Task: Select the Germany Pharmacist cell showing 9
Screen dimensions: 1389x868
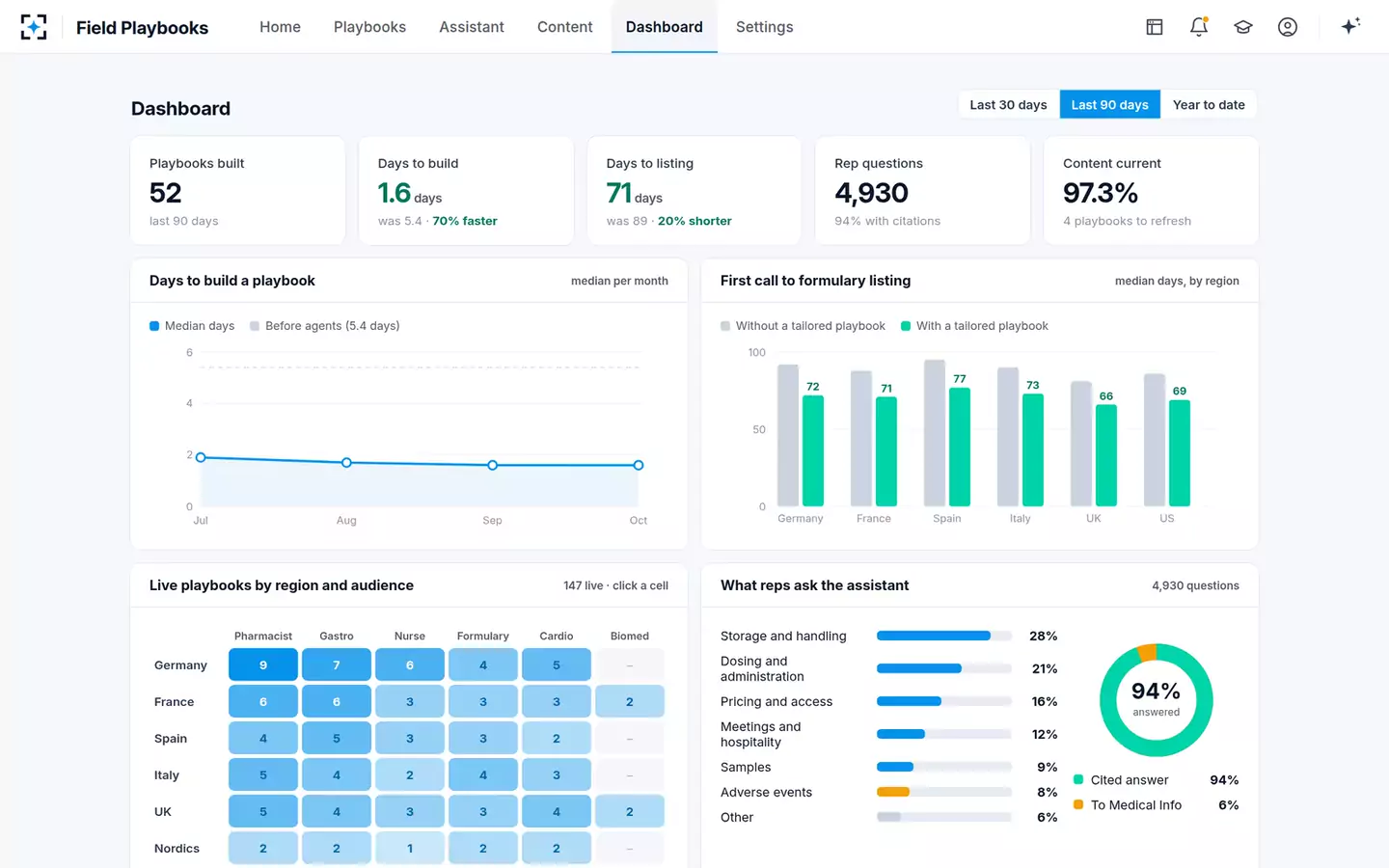Action: (263, 665)
